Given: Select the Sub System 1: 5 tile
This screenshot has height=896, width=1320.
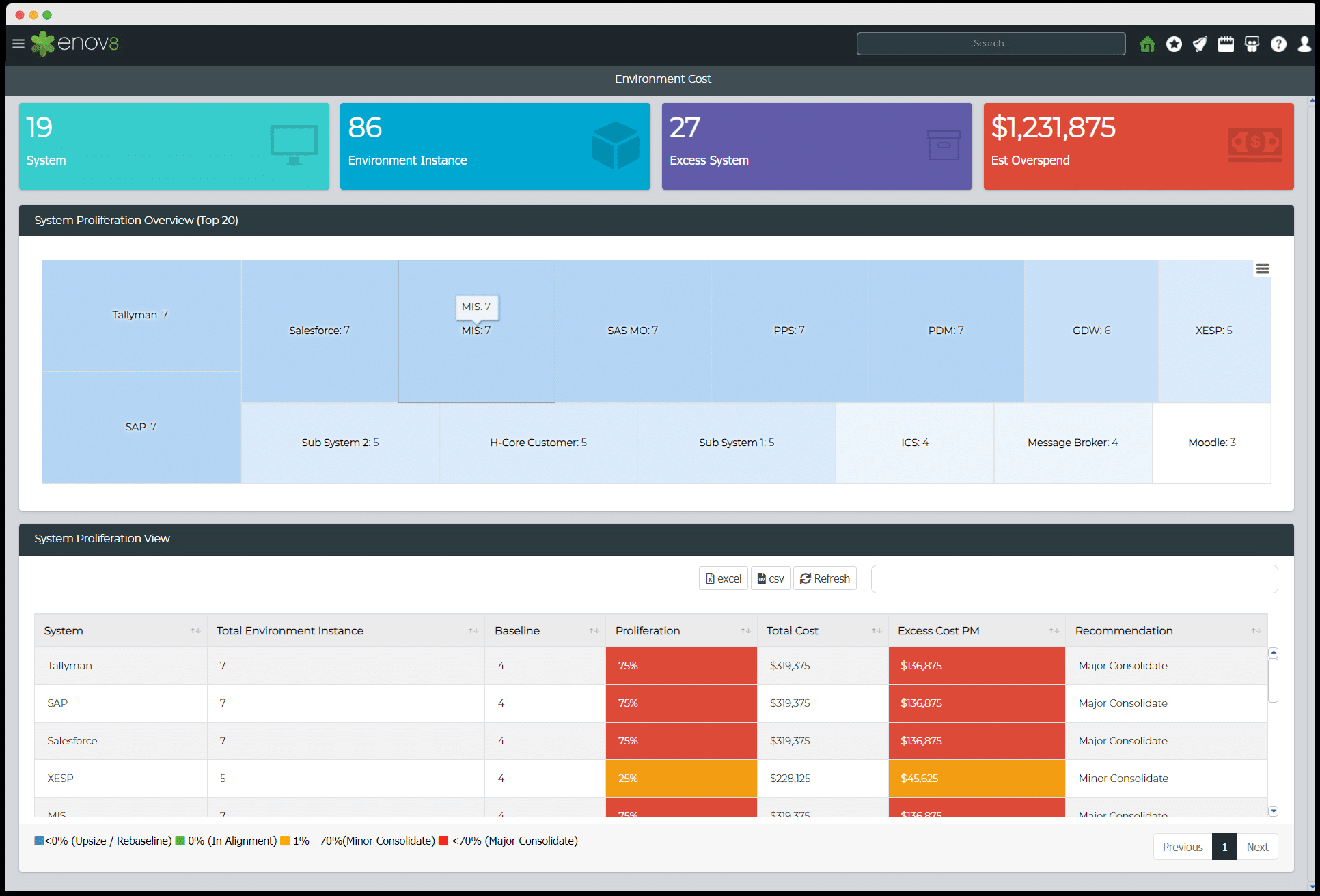Looking at the screenshot, I should (x=737, y=443).
